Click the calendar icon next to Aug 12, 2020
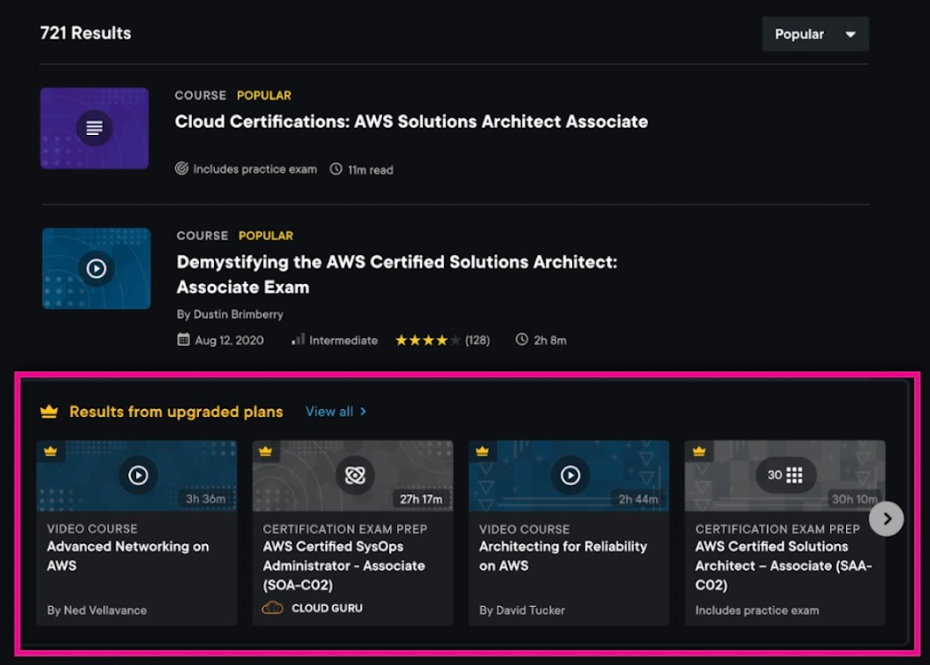Image resolution: width=930 pixels, height=665 pixels. pyautogui.click(x=183, y=339)
